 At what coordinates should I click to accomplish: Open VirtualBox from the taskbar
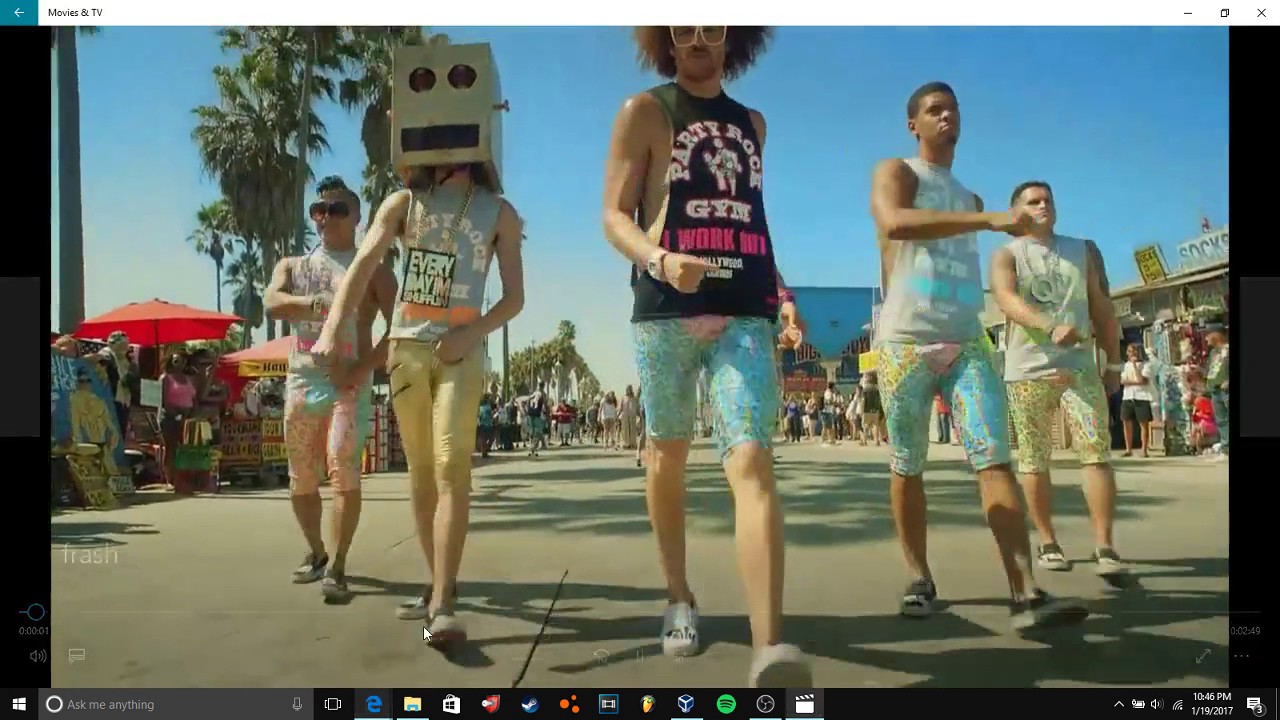(686, 704)
